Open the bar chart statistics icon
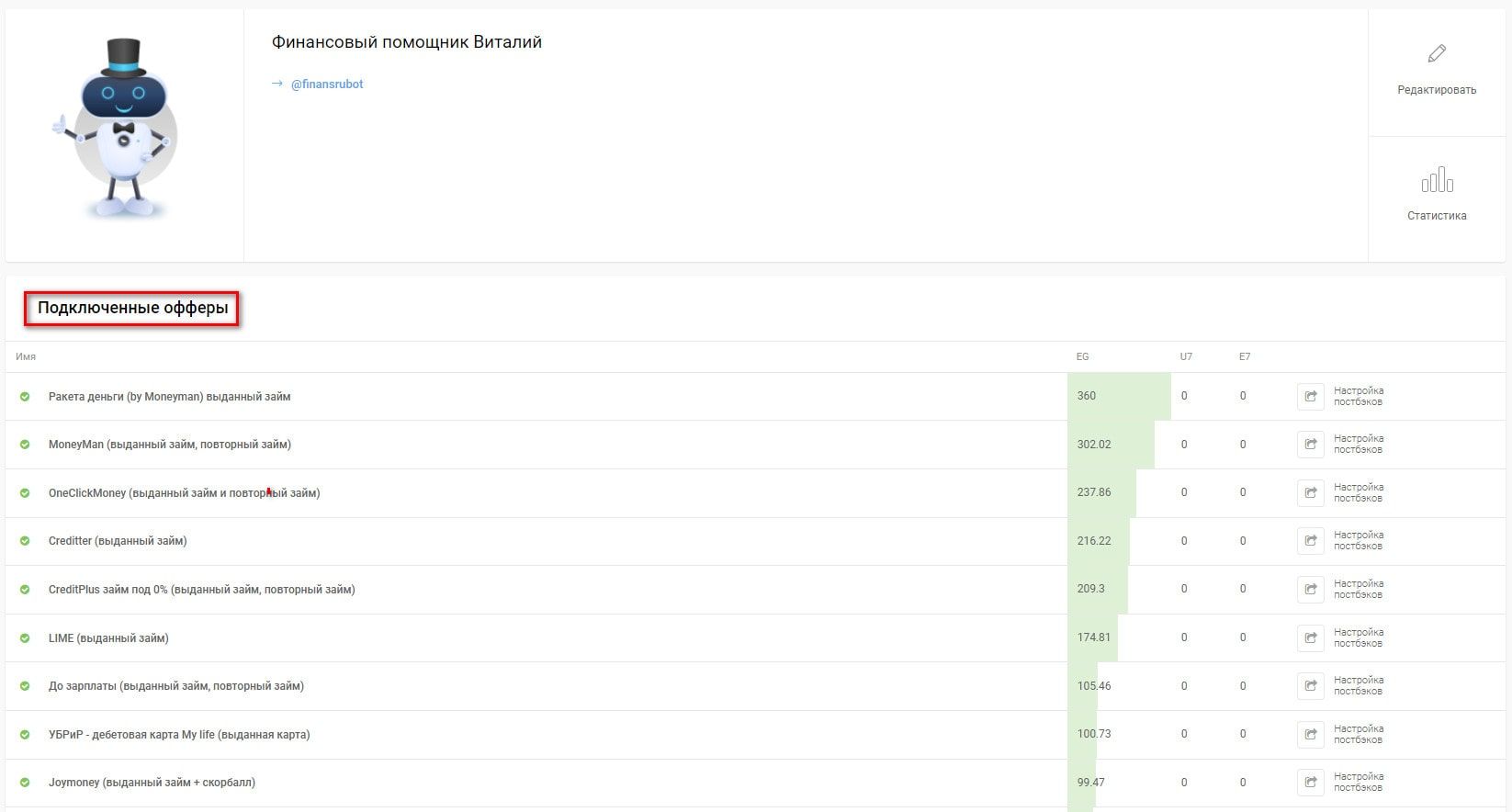 [1437, 179]
